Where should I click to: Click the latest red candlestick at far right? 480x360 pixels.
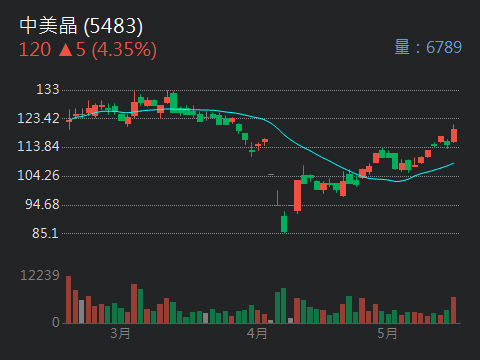click(x=454, y=135)
